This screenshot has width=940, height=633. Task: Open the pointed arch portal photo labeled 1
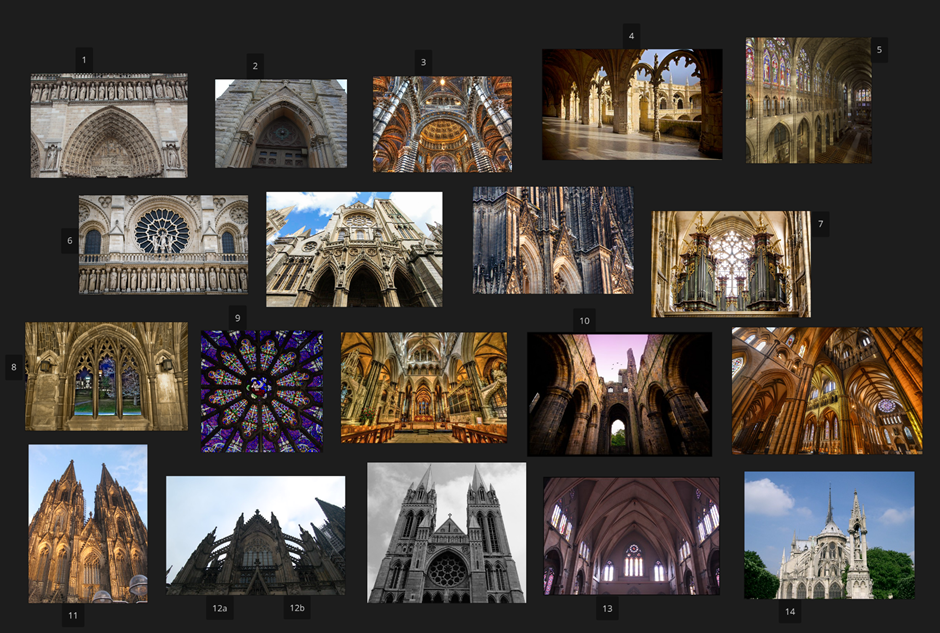coord(109,125)
